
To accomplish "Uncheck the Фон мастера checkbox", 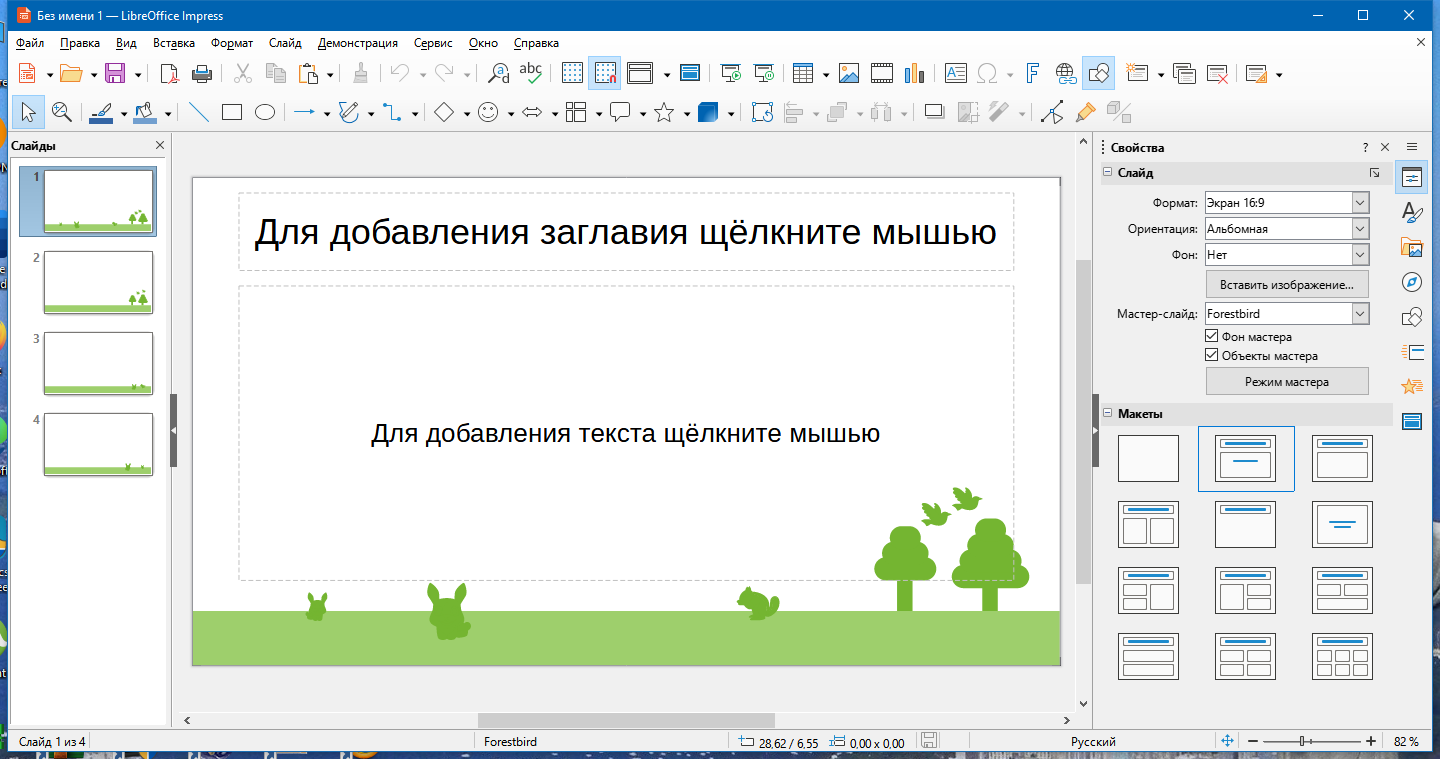I will click(1212, 337).
